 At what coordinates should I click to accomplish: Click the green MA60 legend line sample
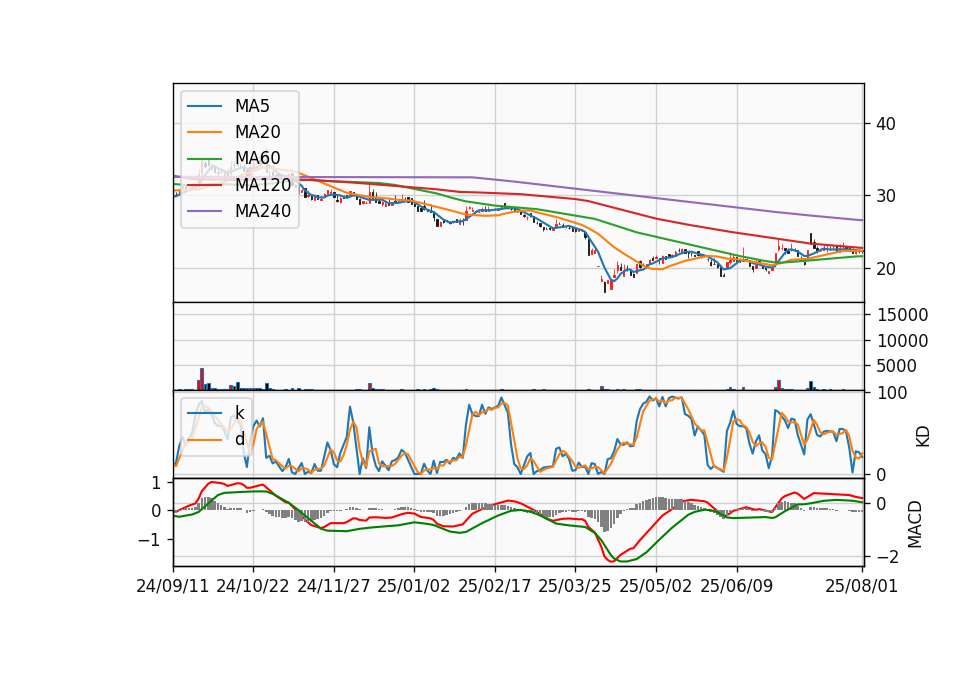pos(204,159)
